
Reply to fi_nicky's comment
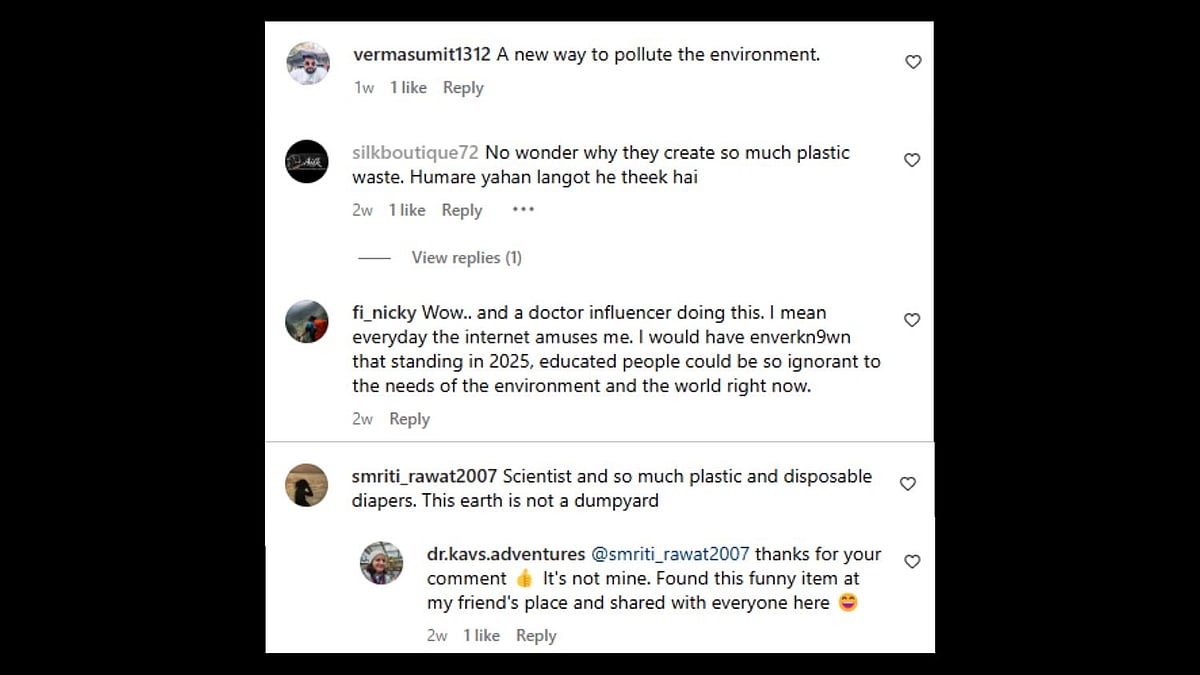coord(409,419)
